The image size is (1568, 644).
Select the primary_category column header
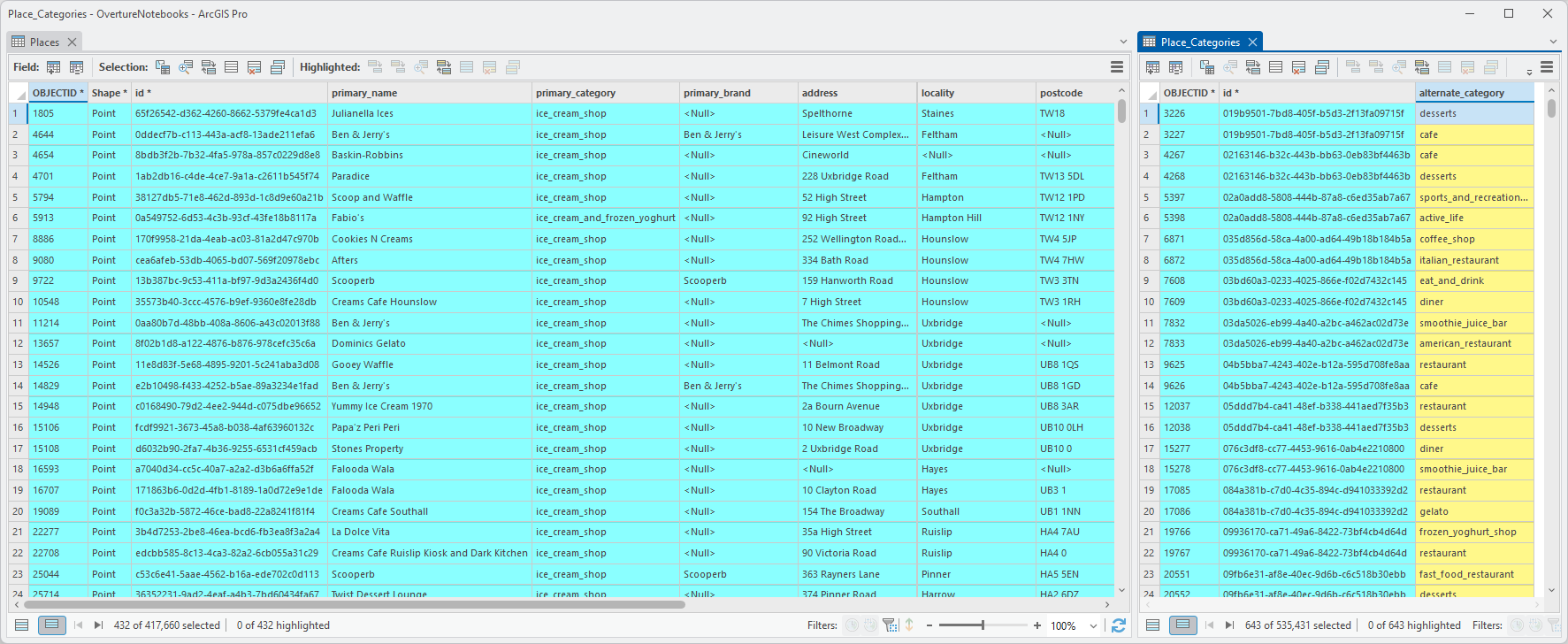(x=606, y=93)
